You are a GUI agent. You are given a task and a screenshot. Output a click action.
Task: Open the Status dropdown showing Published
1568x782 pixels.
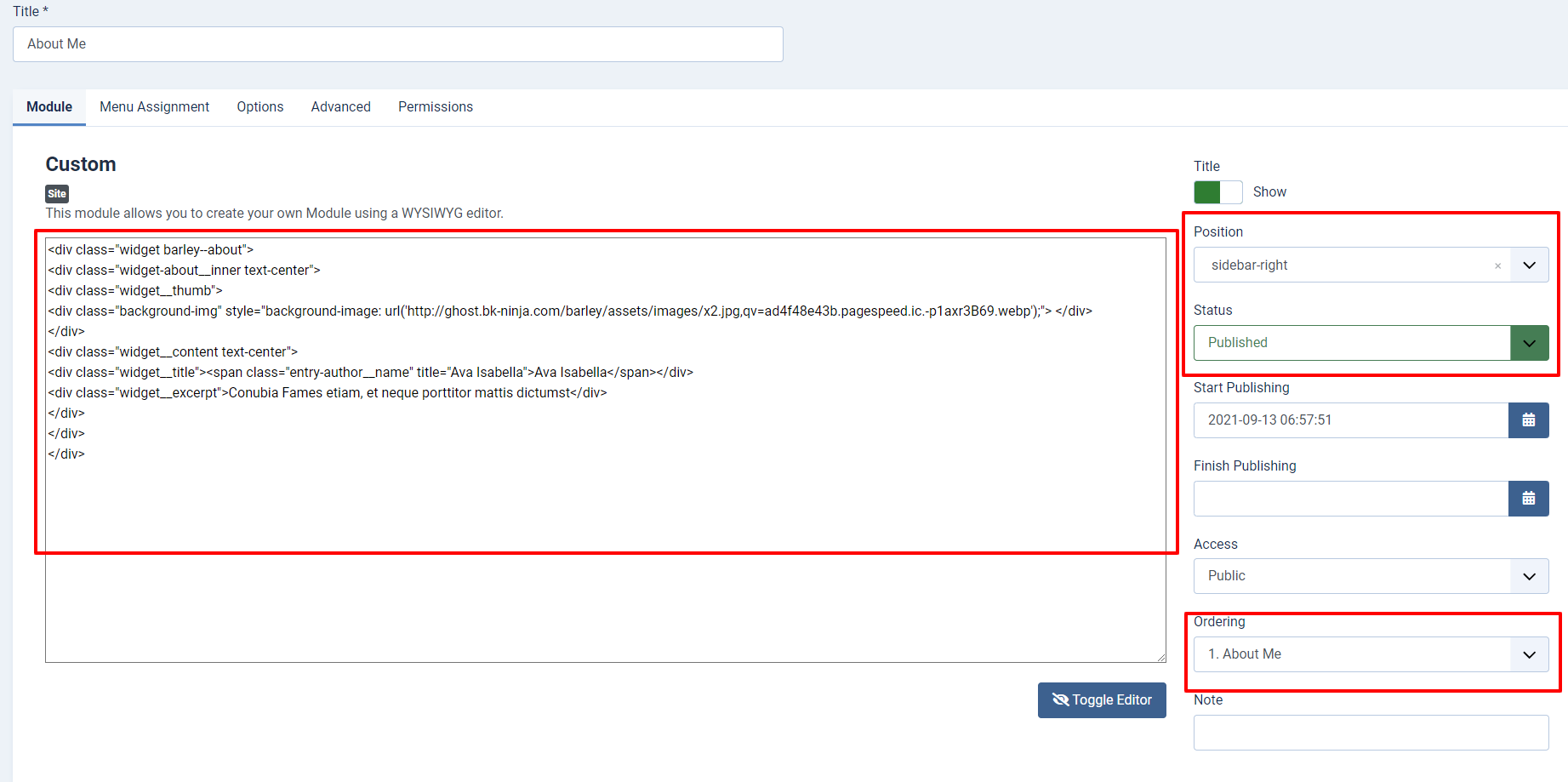point(1370,343)
